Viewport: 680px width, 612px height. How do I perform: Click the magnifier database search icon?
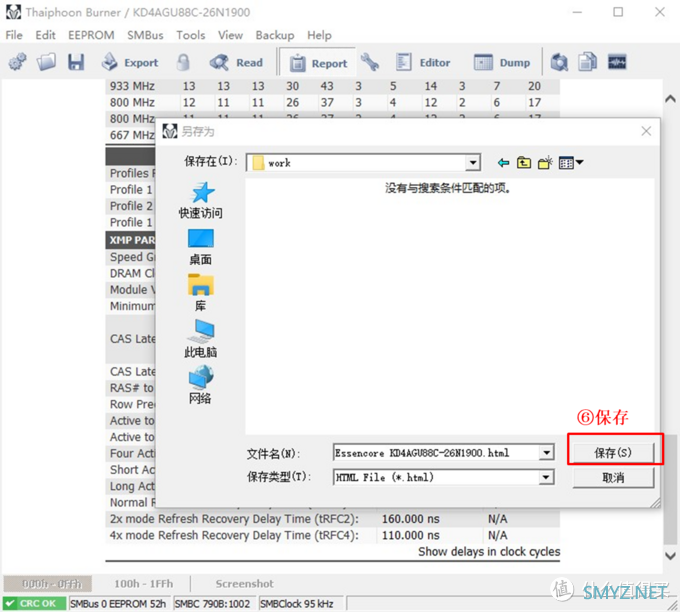coord(559,62)
